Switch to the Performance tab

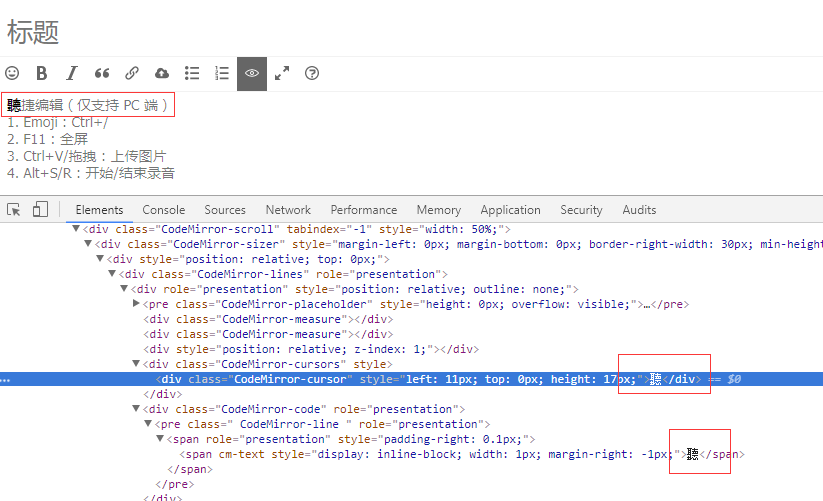pyautogui.click(x=364, y=210)
